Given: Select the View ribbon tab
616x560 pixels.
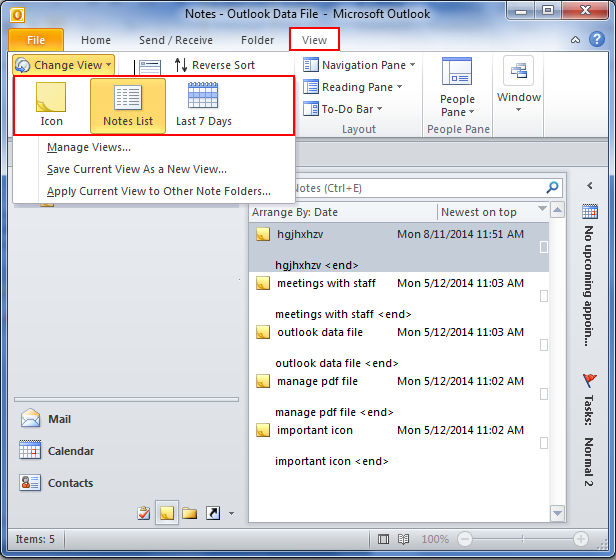Looking at the screenshot, I should pos(314,40).
